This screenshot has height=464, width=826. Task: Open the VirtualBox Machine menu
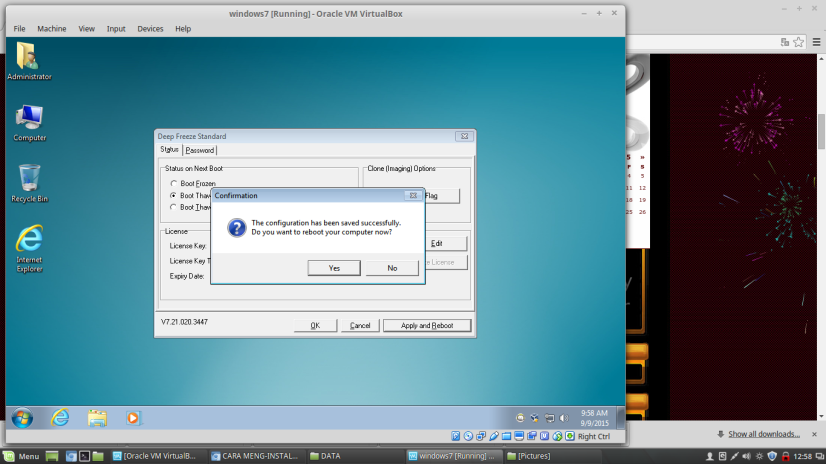pos(52,28)
